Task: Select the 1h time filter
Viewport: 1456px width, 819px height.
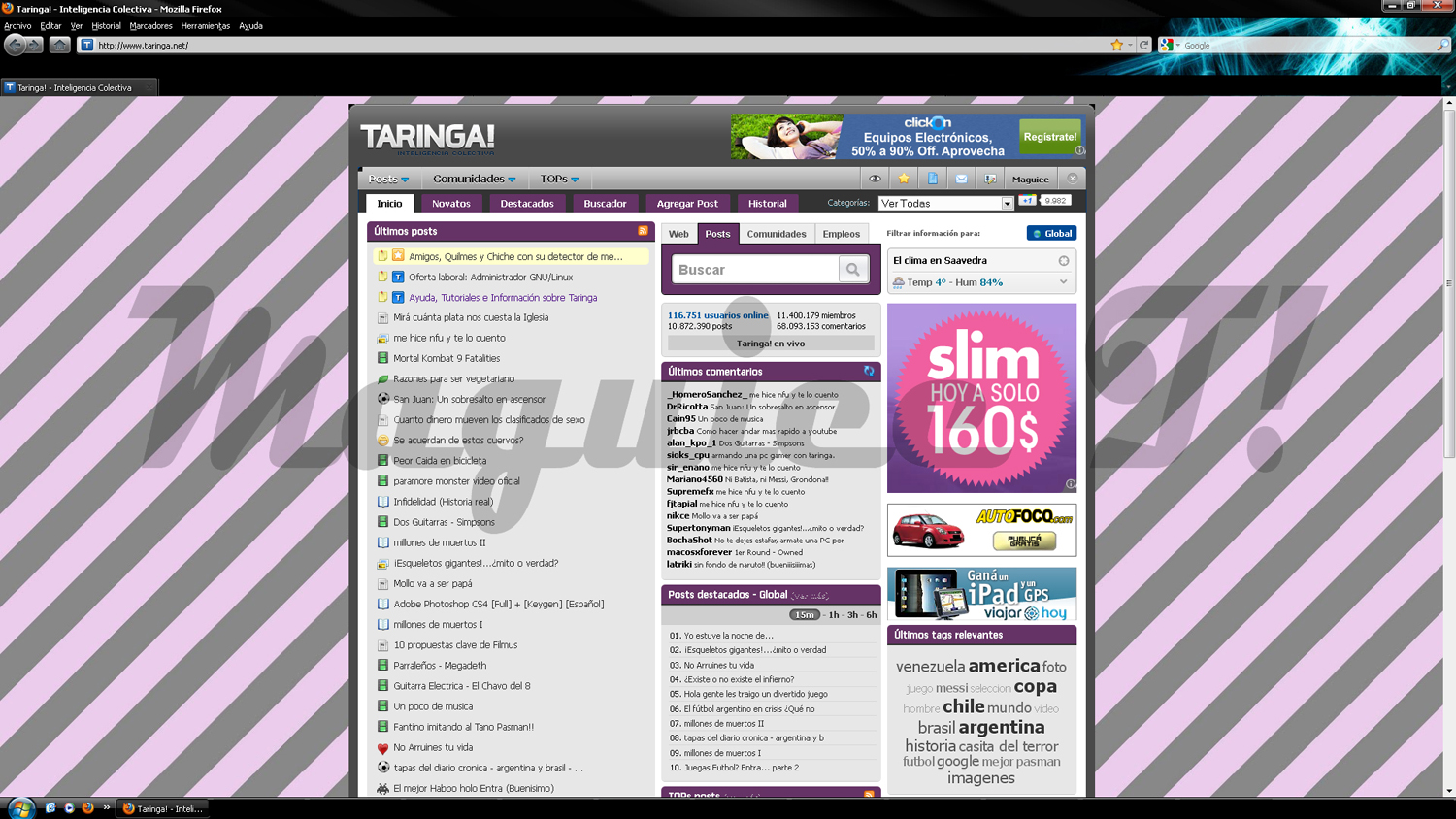Action: coord(834,614)
